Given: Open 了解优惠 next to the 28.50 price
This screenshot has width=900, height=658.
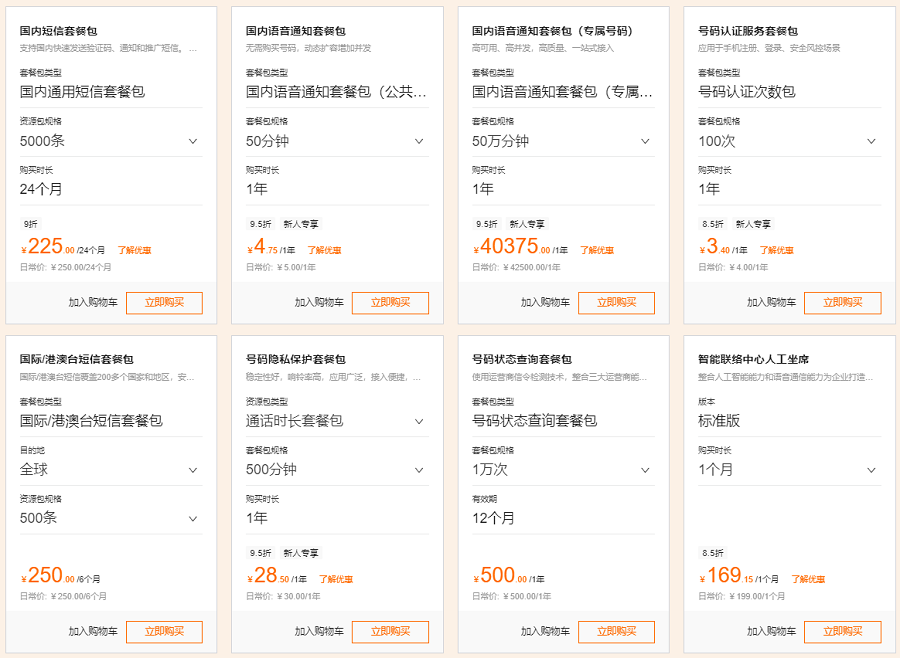Looking at the screenshot, I should pyautogui.click(x=336, y=579).
